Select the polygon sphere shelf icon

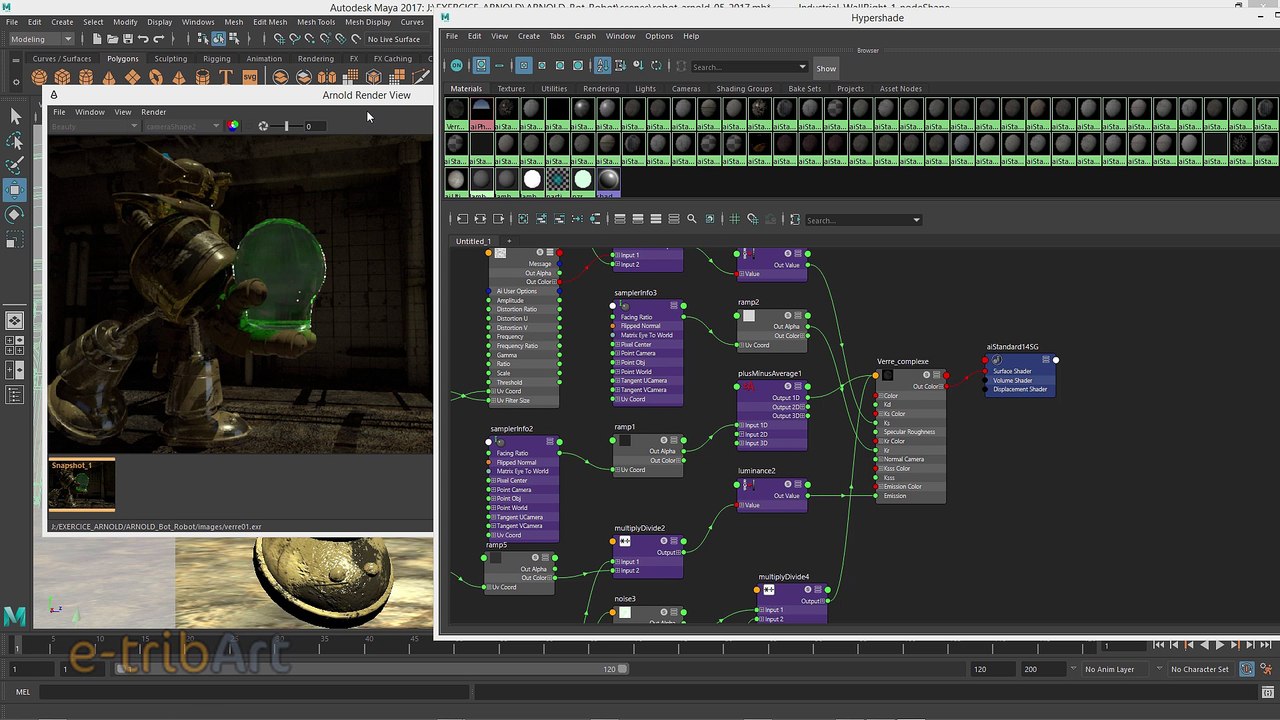point(39,77)
